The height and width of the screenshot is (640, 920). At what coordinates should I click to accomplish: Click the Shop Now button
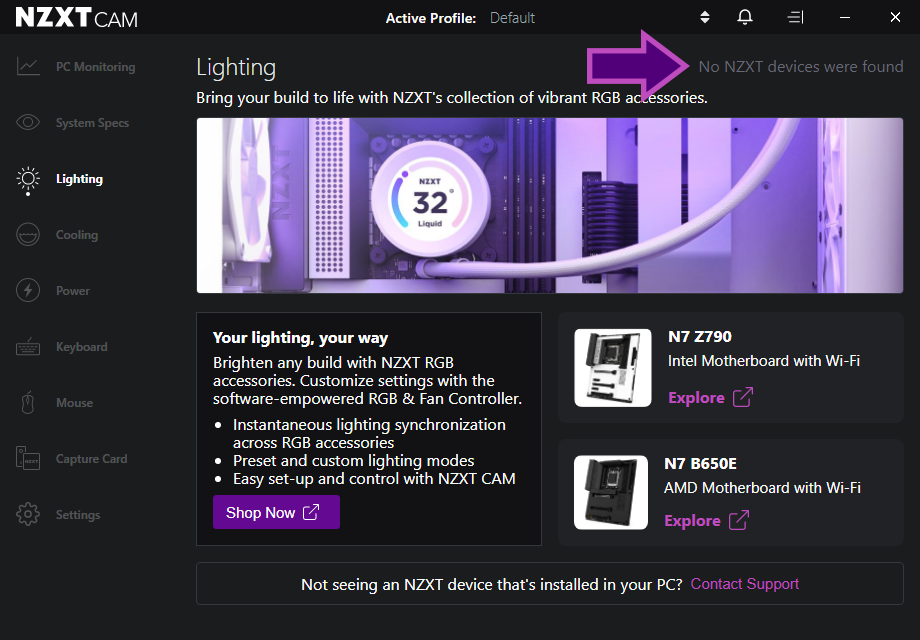coord(276,512)
